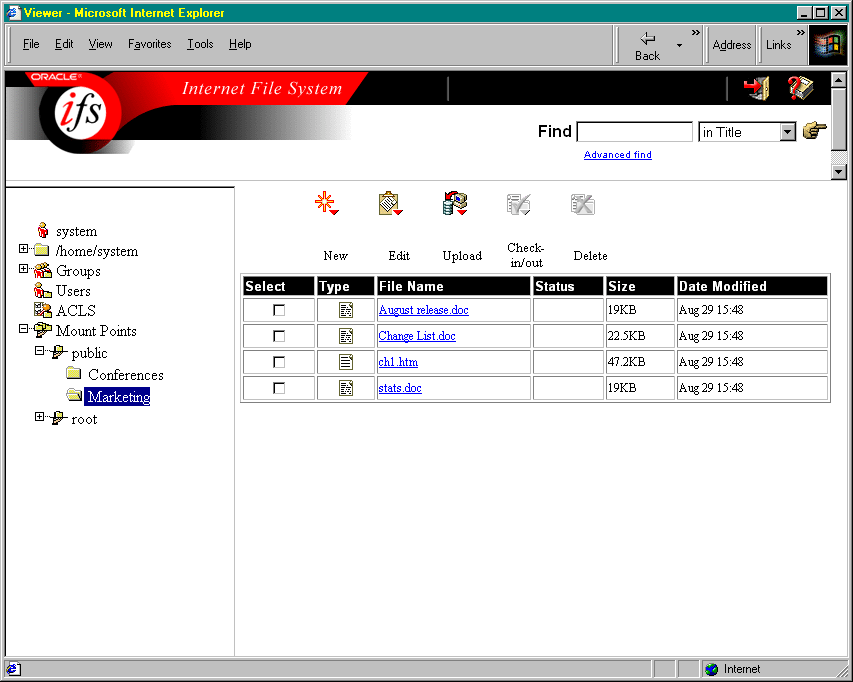
Task: Collapse the public tree node
Action: (40, 351)
